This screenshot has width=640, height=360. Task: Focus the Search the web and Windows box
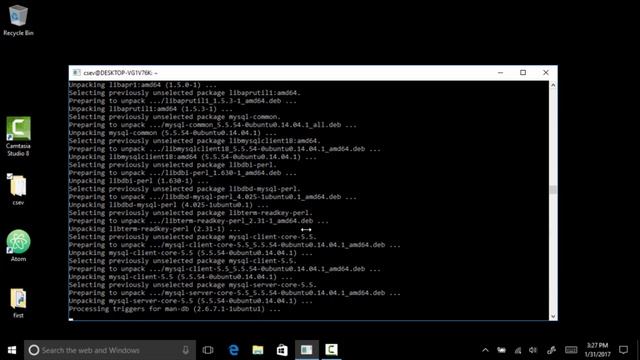coord(110,350)
